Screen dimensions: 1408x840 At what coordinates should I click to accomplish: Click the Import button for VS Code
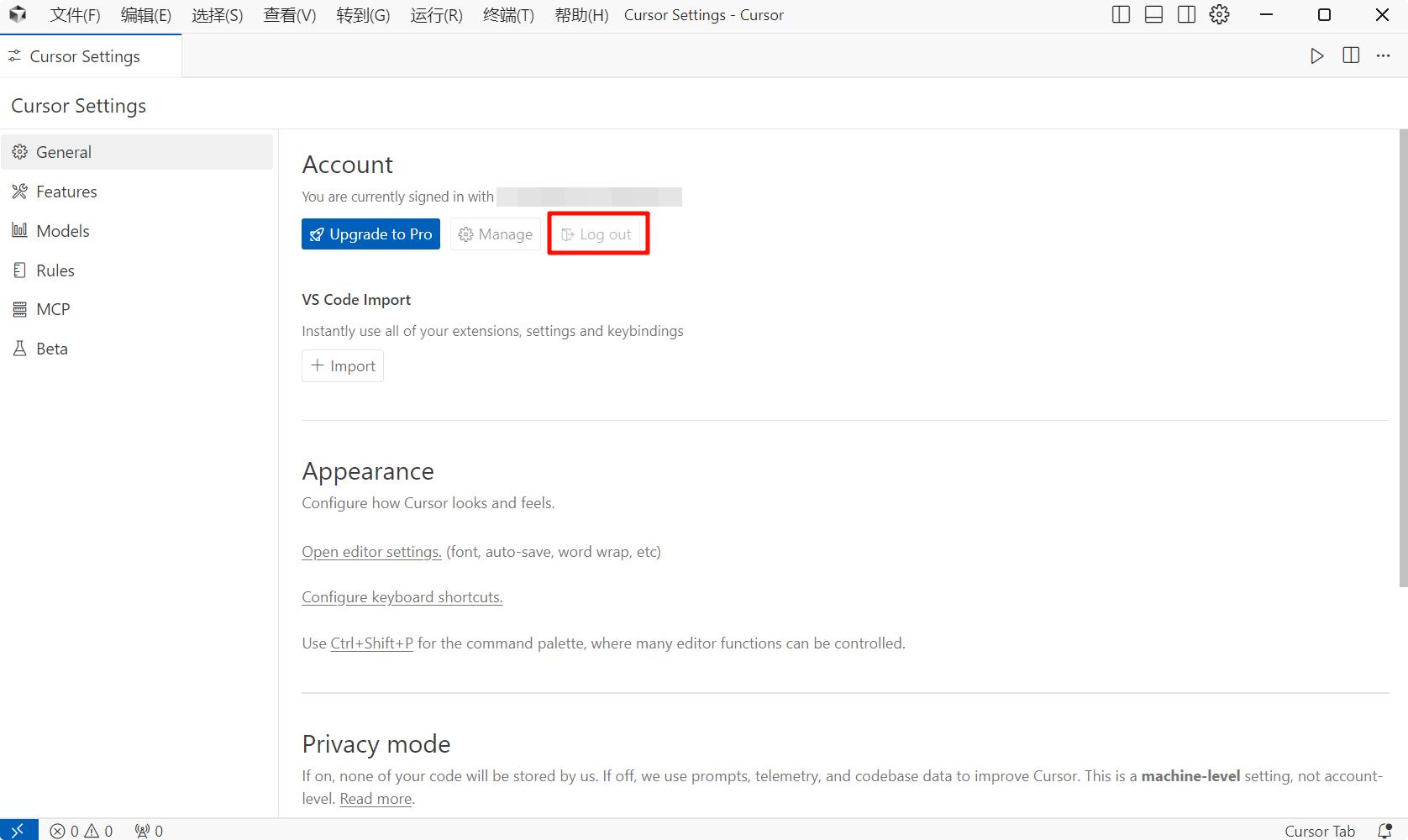coord(343,366)
